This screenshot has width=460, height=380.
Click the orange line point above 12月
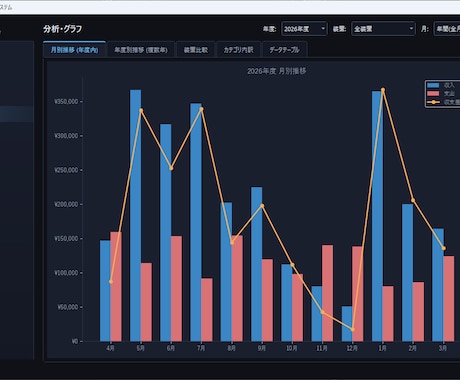[353, 329]
